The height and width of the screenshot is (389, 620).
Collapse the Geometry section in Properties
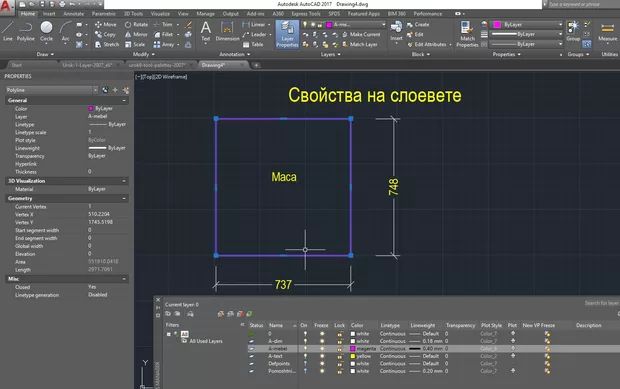124,198
